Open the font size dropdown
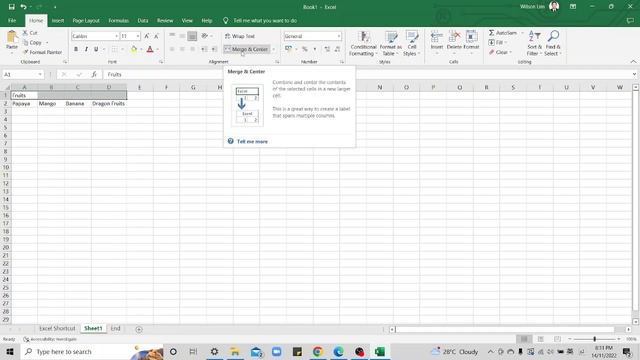640x360 pixels. [138, 36]
